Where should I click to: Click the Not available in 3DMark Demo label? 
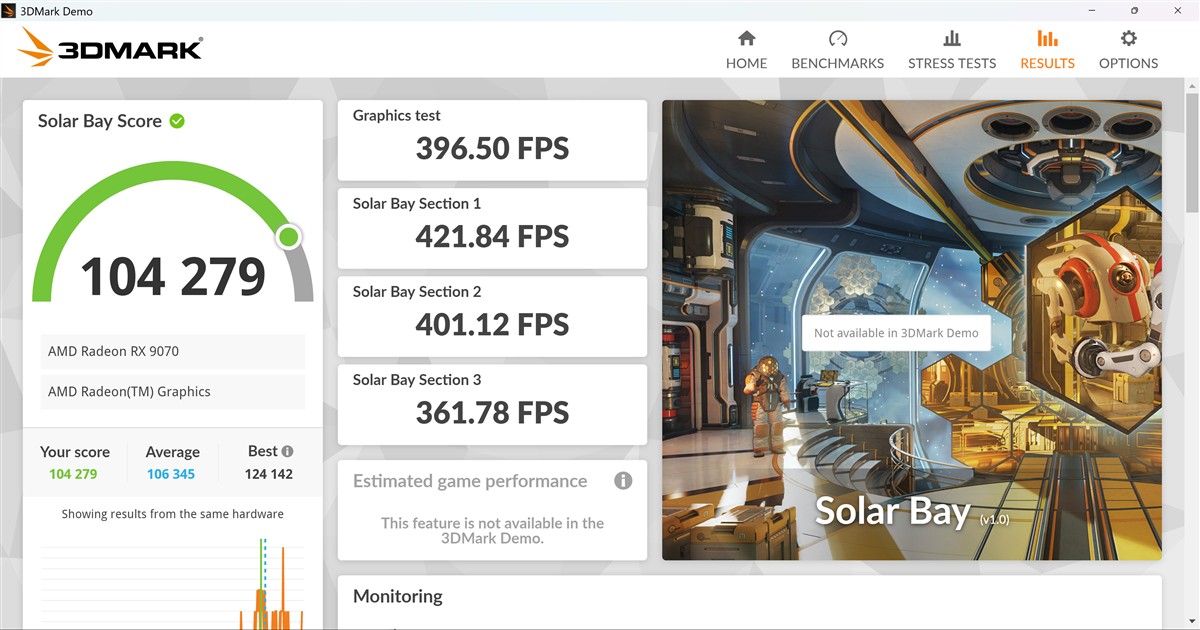[x=896, y=333]
